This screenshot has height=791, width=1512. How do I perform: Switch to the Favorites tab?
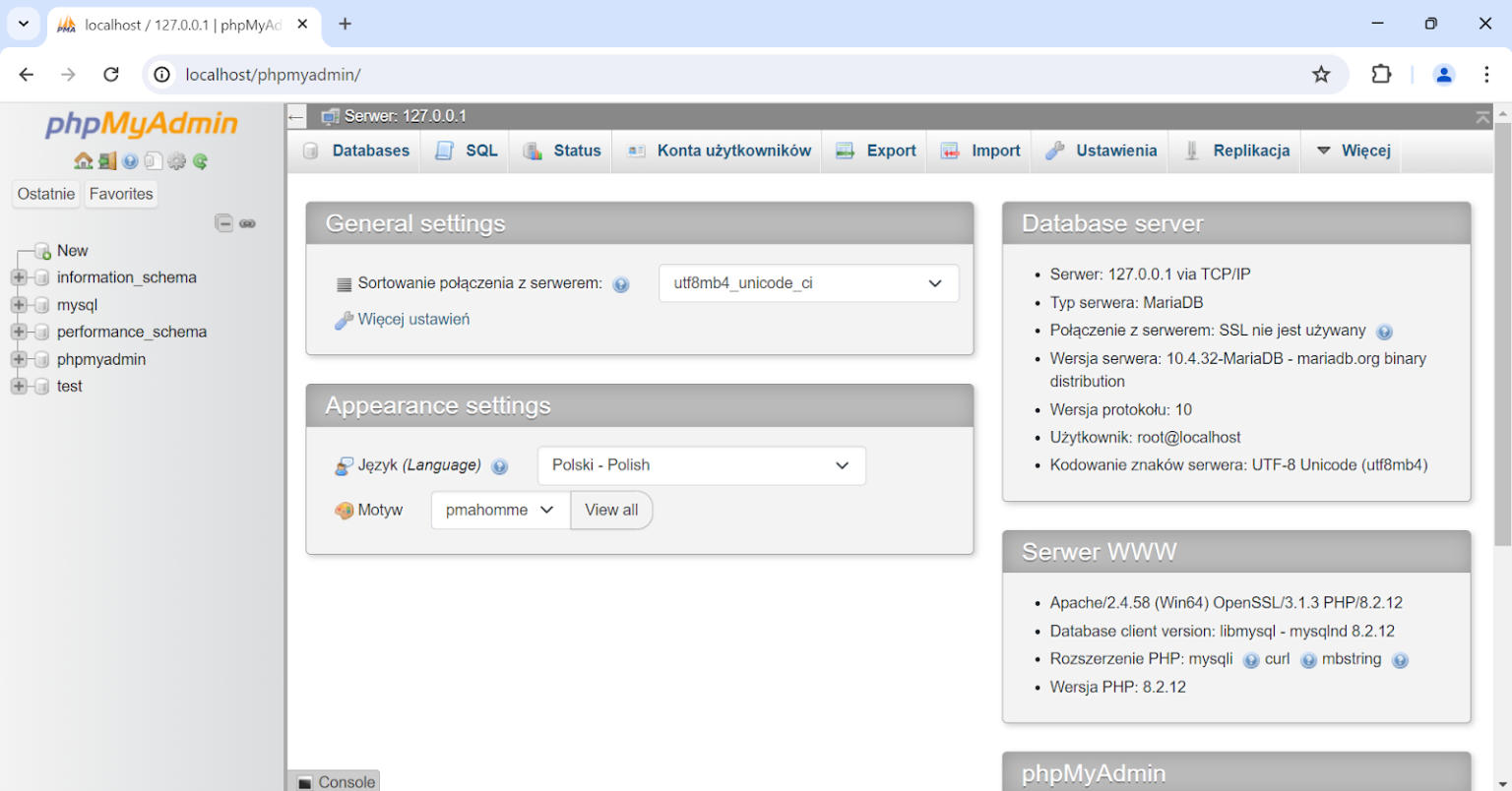pyautogui.click(x=120, y=194)
